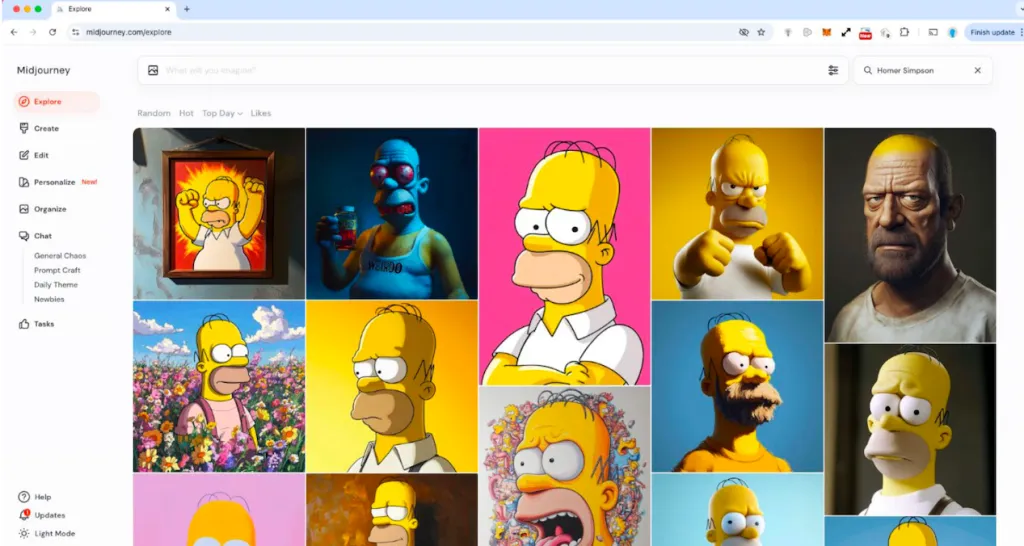Click the image upload icon in prompt bar
Screen dimensions: 1024x546
pyautogui.click(x=153, y=71)
